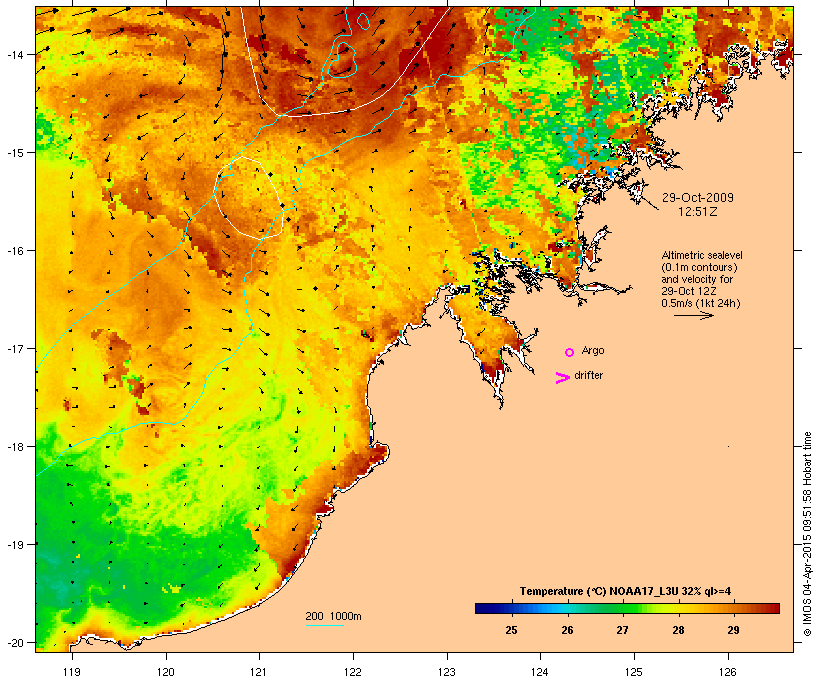Click the white polygon contour near 121E 15.5S
This screenshot has width=820, height=680.
pos(249,198)
